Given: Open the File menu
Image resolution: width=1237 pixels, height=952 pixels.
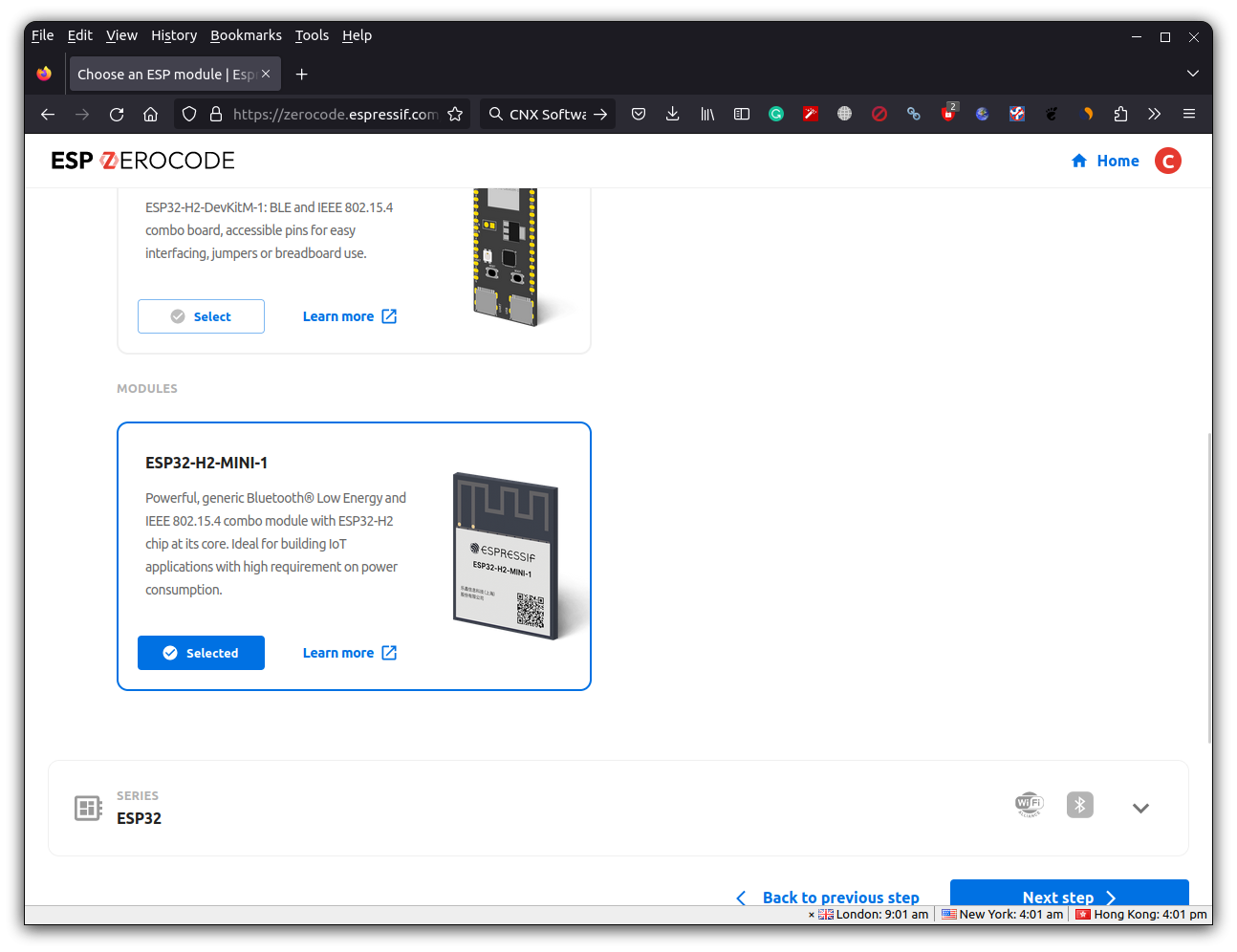Looking at the screenshot, I should (42, 35).
